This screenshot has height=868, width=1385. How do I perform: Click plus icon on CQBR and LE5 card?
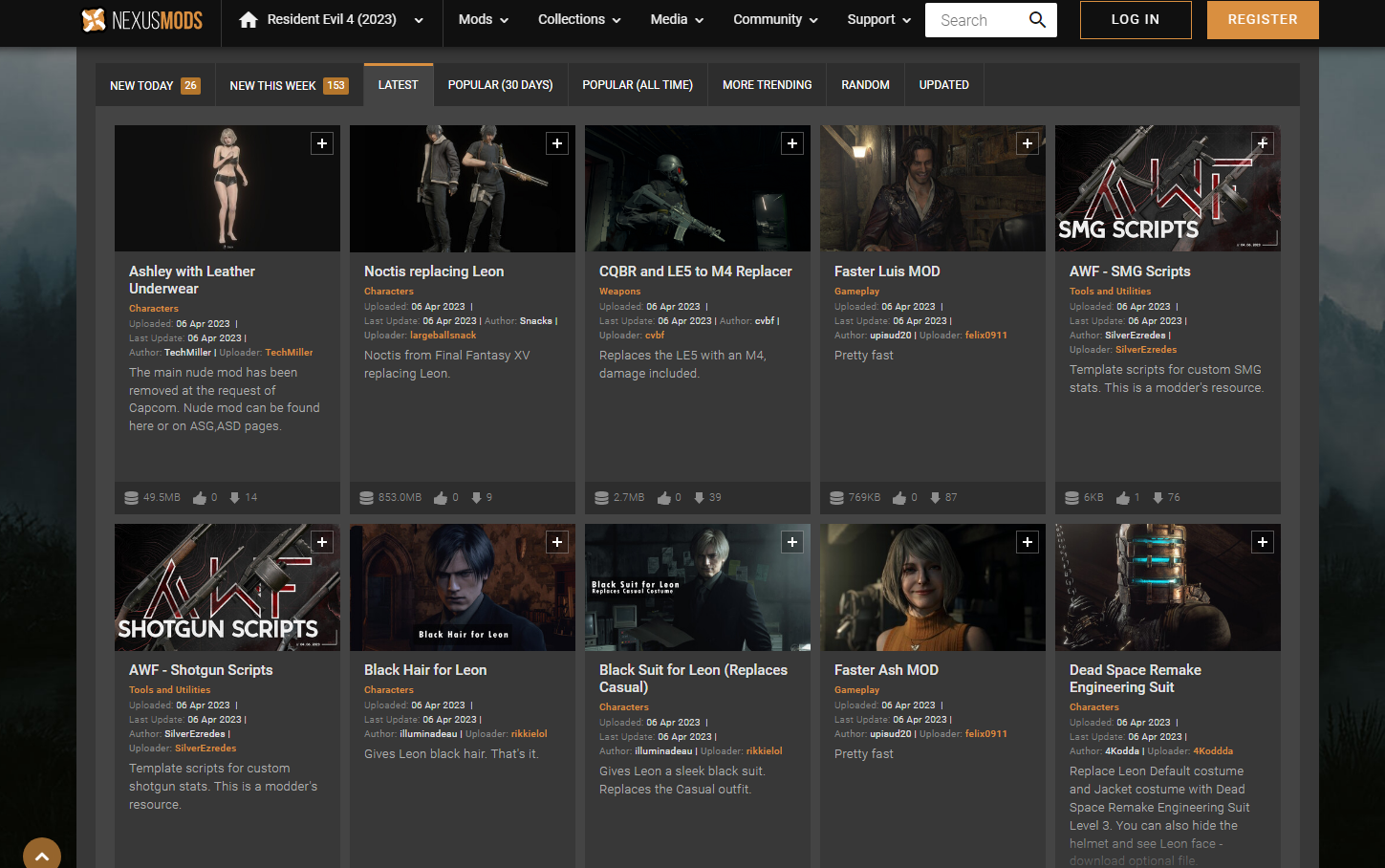click(792, 143)
